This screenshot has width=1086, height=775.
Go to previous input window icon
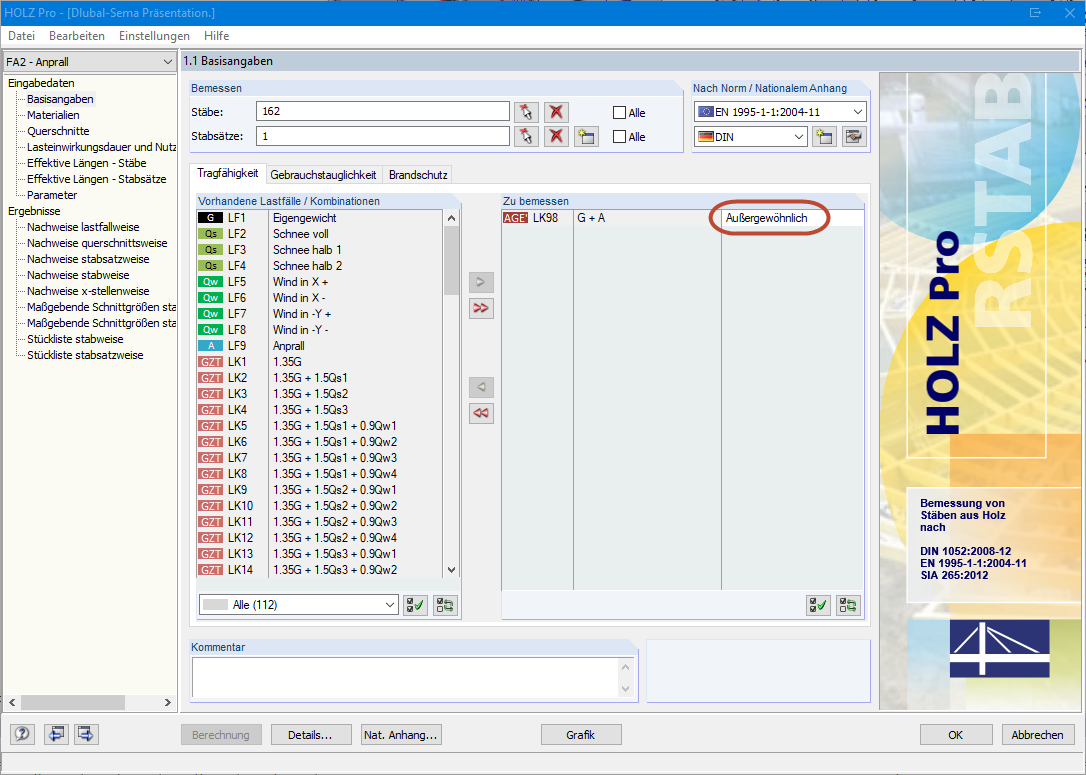[x=56, y=734]
